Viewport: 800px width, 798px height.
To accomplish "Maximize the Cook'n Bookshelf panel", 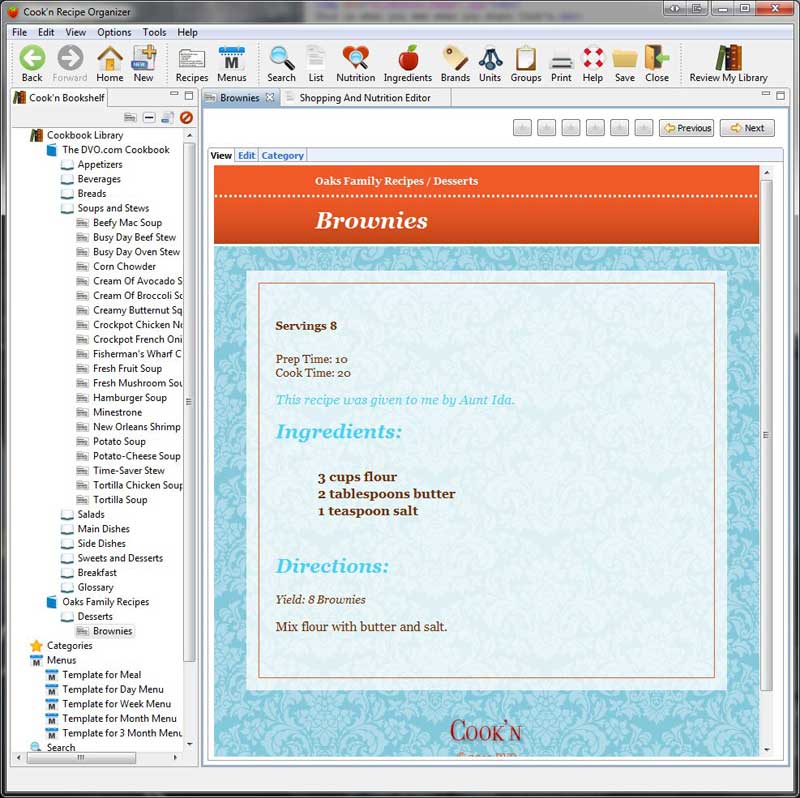I will pyautogui.click(x=189, y=95).
